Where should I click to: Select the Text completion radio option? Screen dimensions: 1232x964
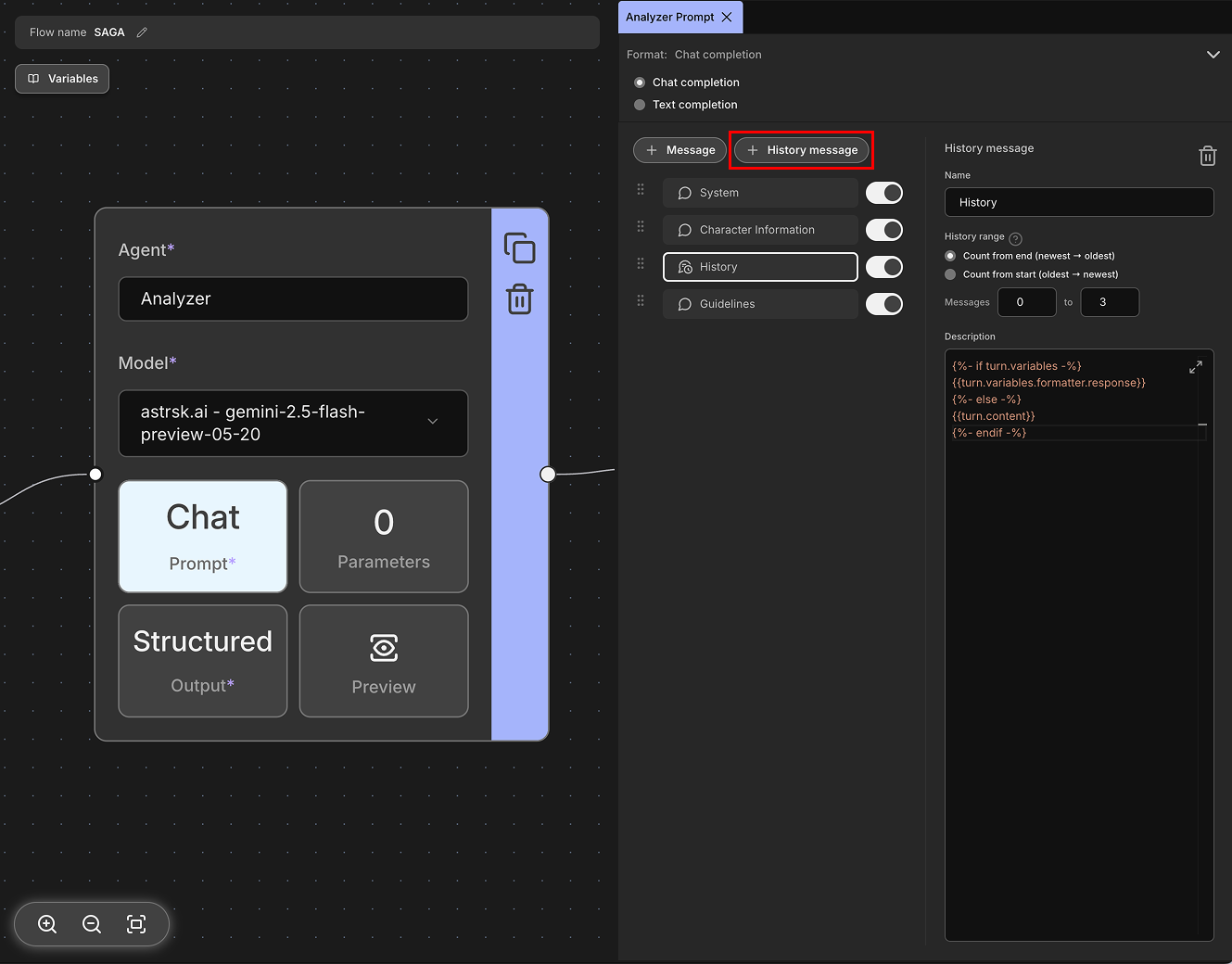pyautogui.click(x=640, y=105)
